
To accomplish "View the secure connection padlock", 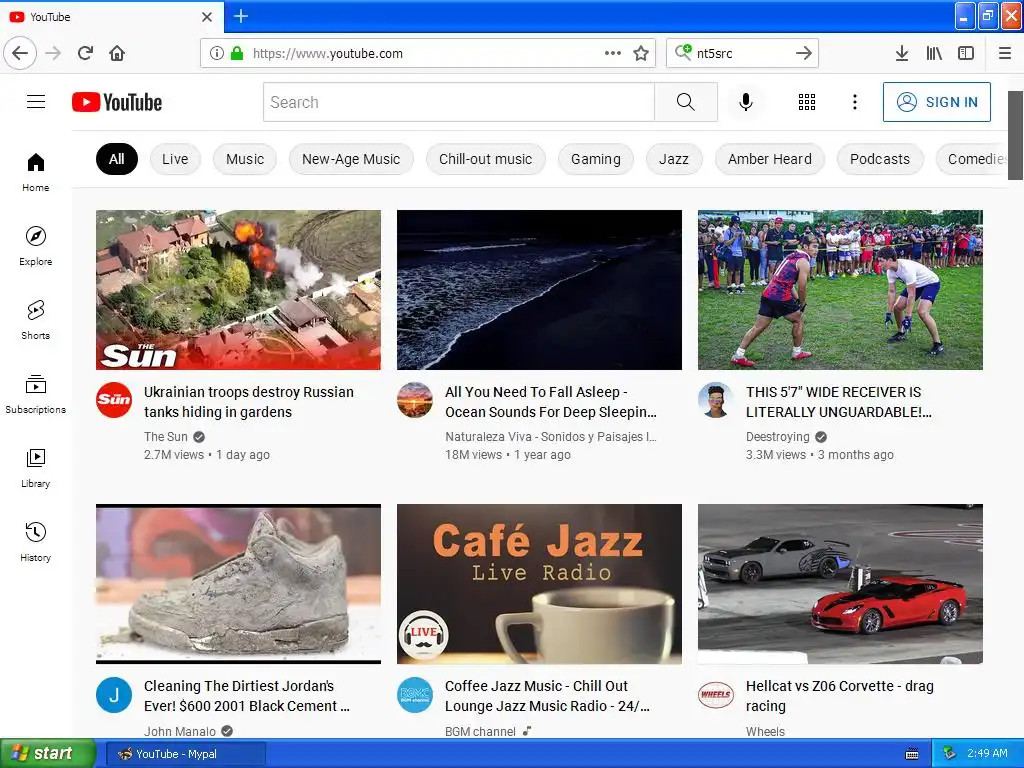I will 237,53.
